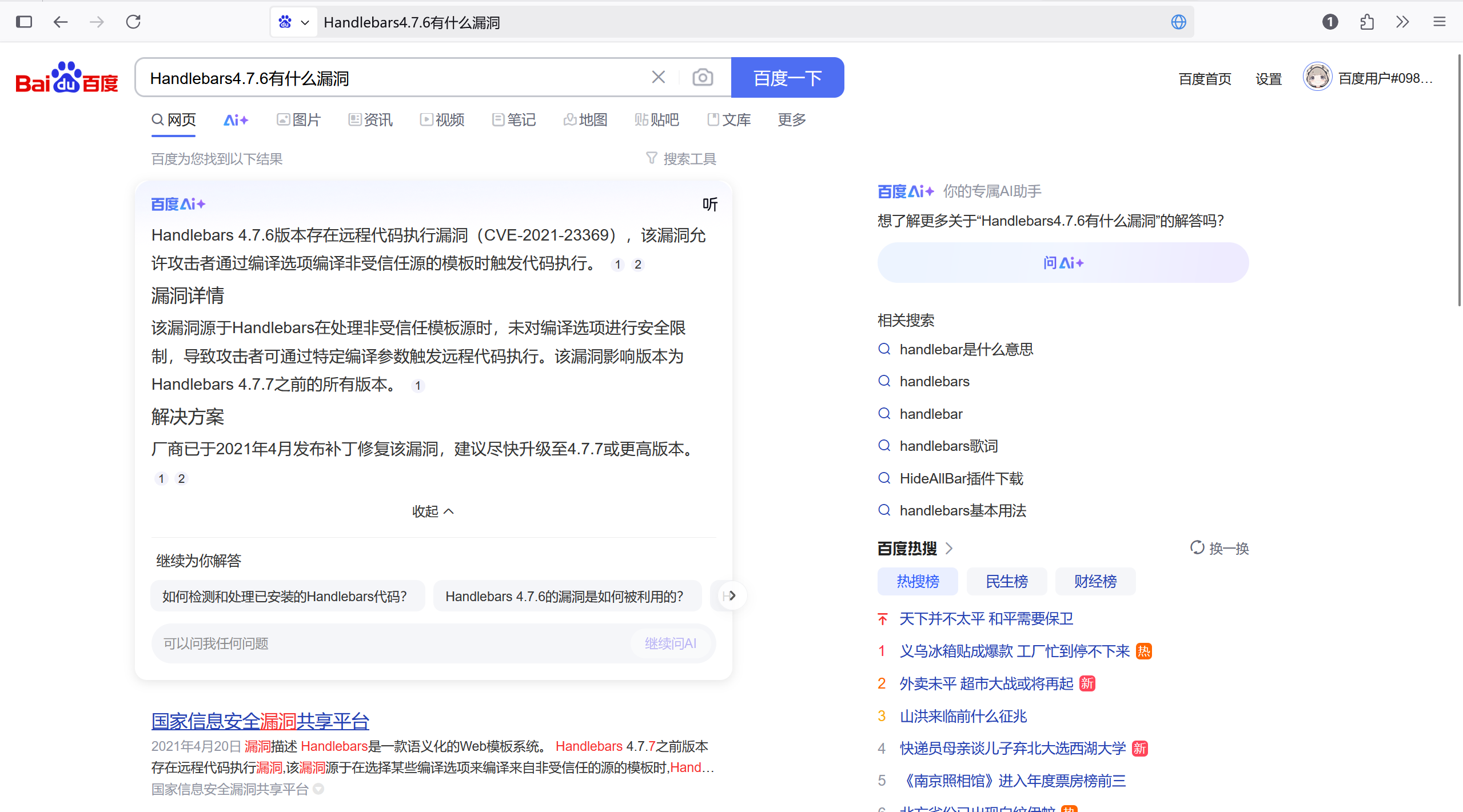Open the Baidu search engine selector dropdown
This screenshot has width=1463, height=812.
click(x=294, y=22)
